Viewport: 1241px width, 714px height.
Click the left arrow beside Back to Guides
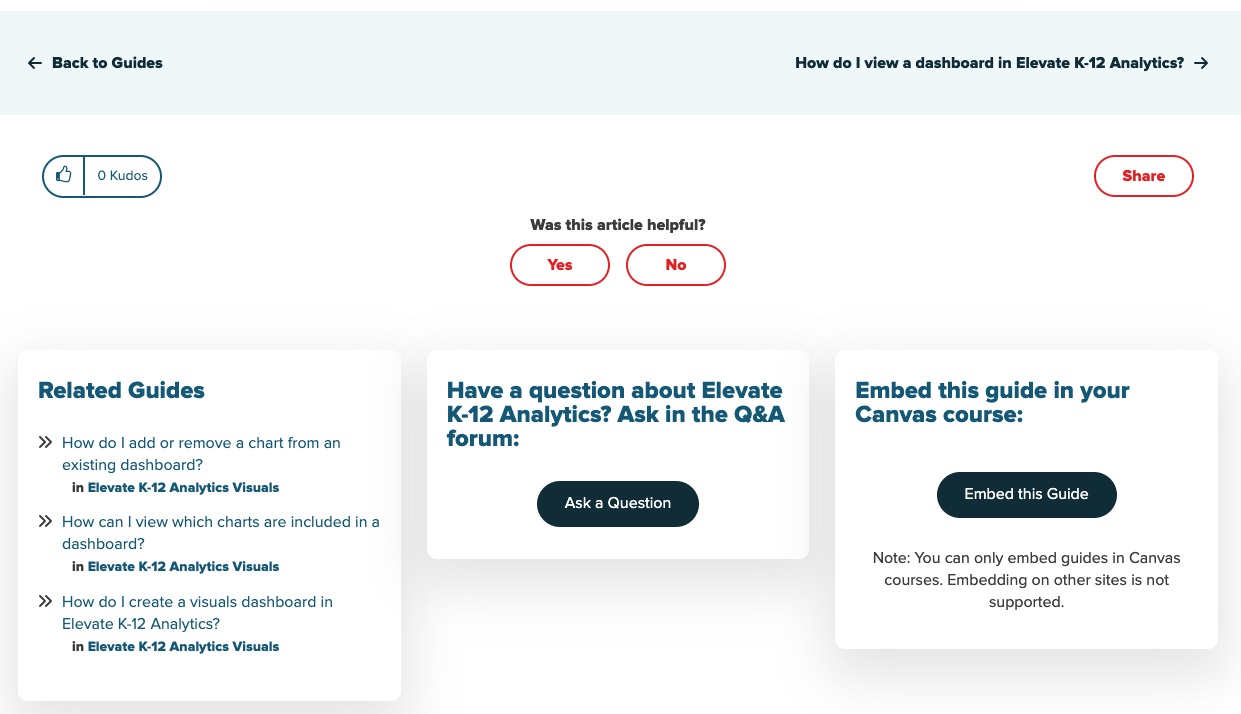(35, 63)
